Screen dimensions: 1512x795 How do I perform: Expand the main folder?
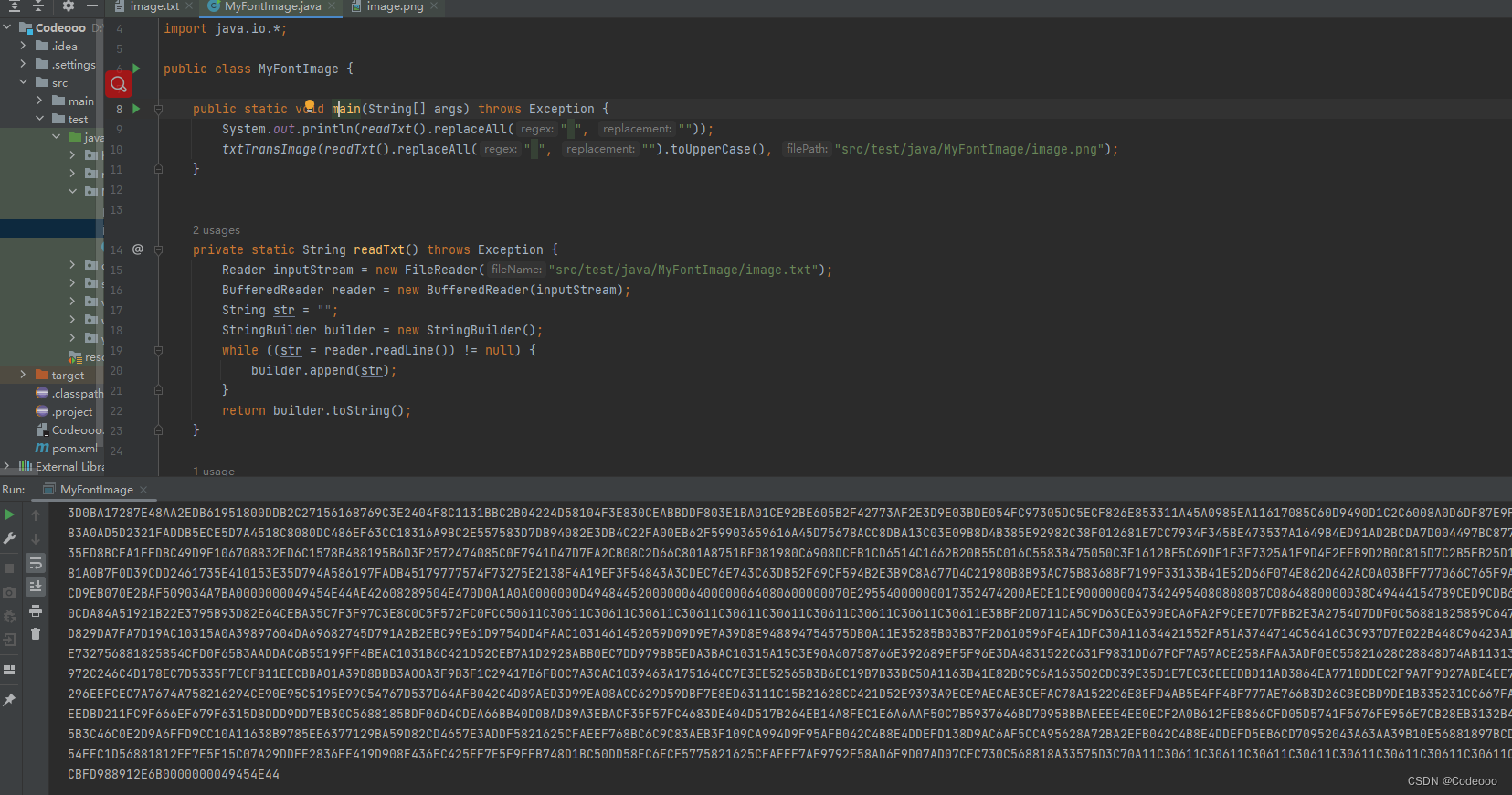(x=40, y=101)
